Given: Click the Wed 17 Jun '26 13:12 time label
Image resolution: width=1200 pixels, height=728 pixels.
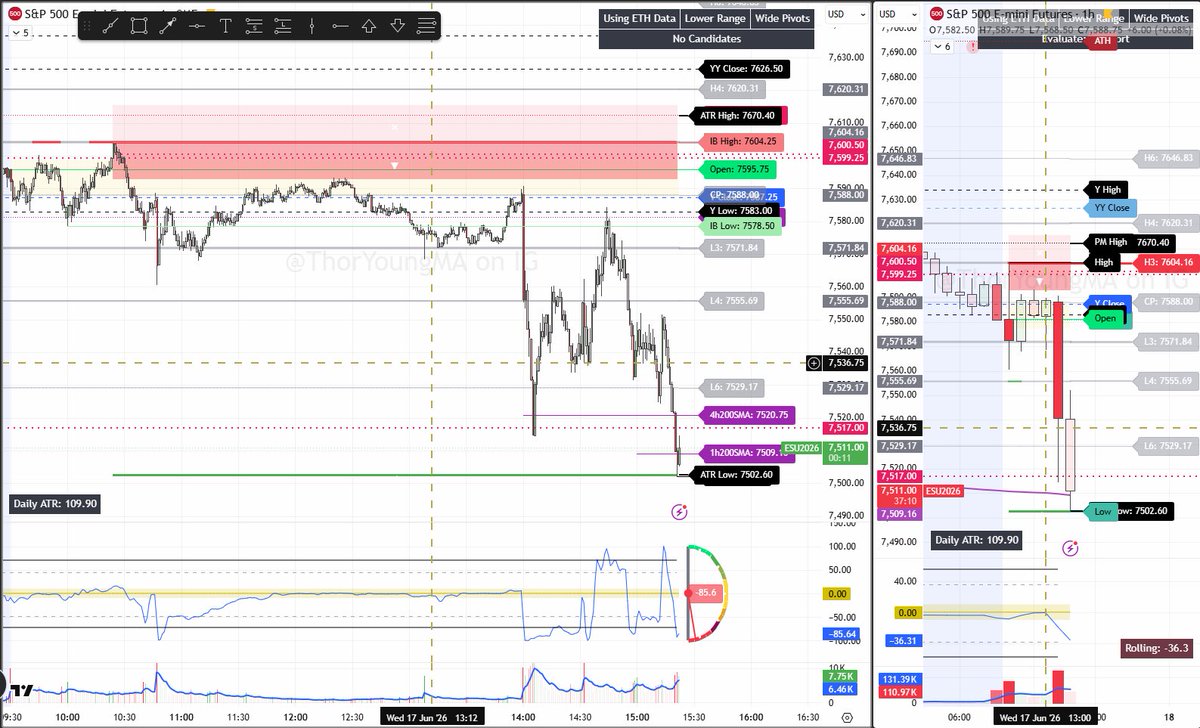Looking at the screenshot, I should click(x=430, y=717).
